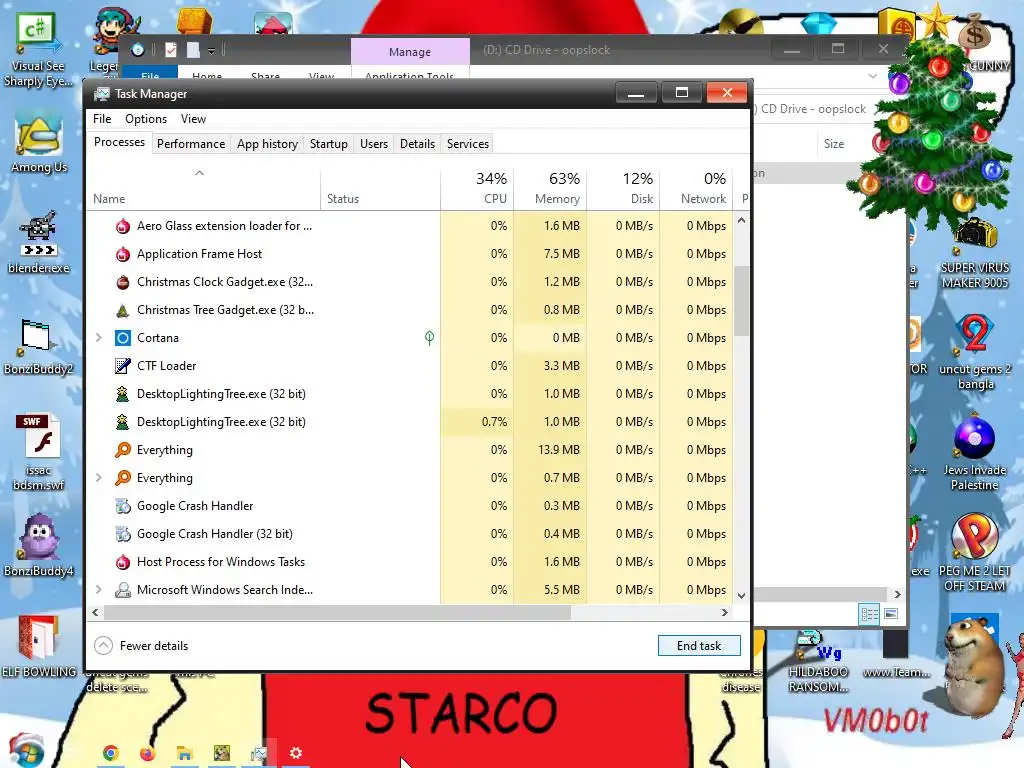1024x768 pixels.
Task: Click the Cortana process icon
Action: click(123, 338)
